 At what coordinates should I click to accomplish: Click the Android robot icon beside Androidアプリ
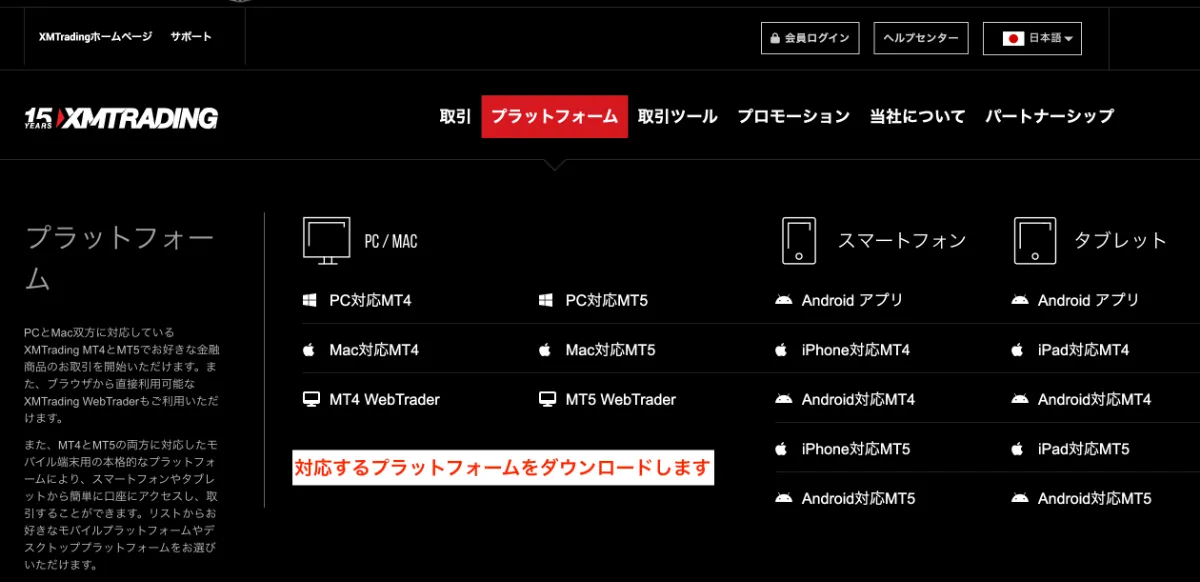coord(782,298)
